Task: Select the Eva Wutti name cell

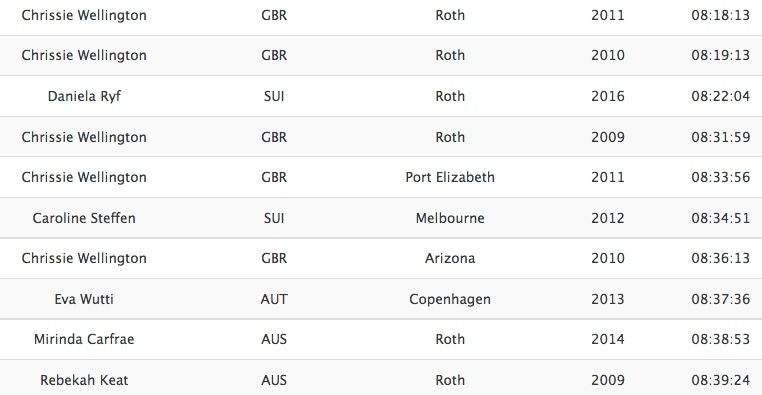Action: click(x=84, y=299)
